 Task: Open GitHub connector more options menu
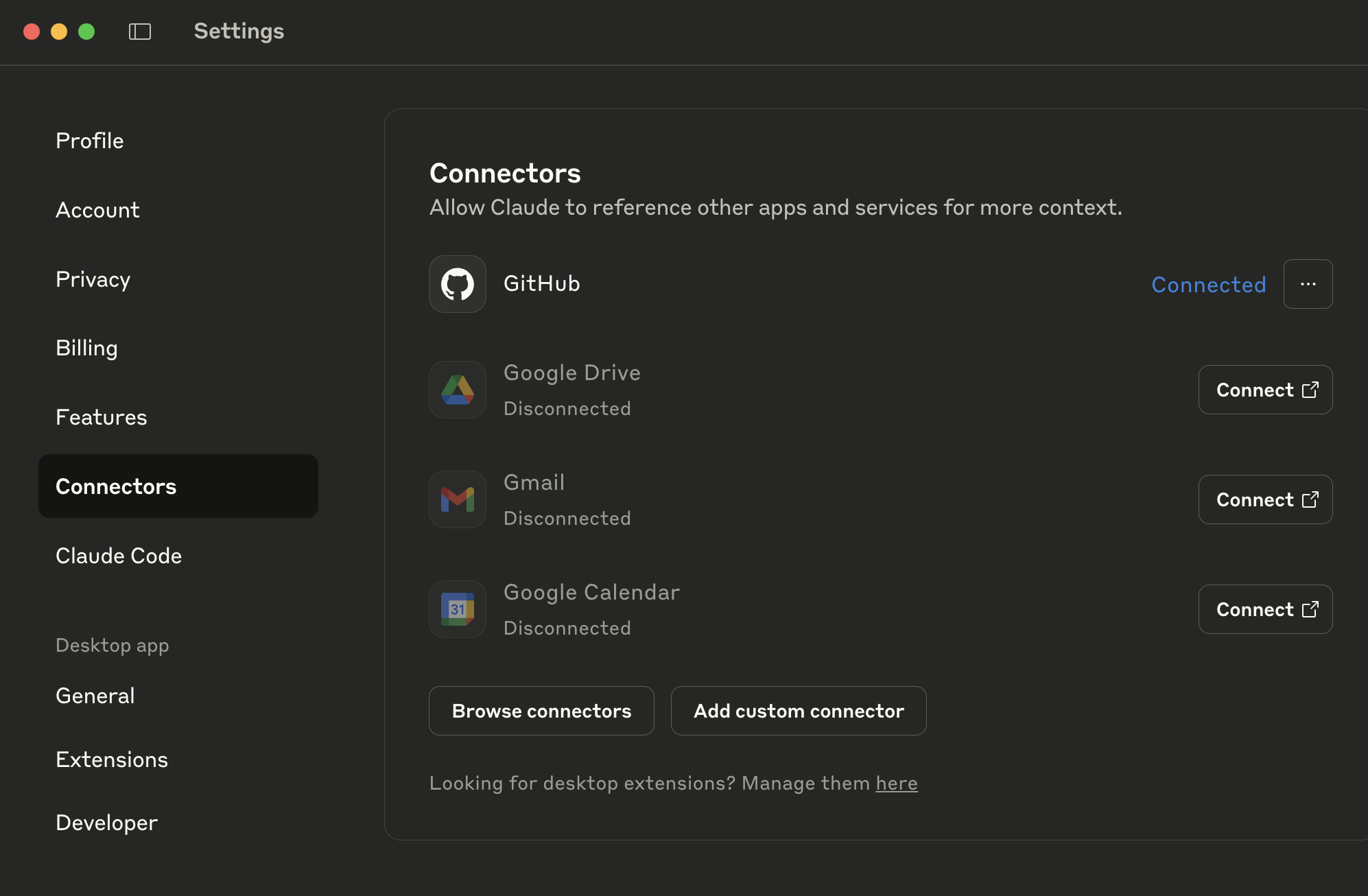click(x=1308, y=284)
